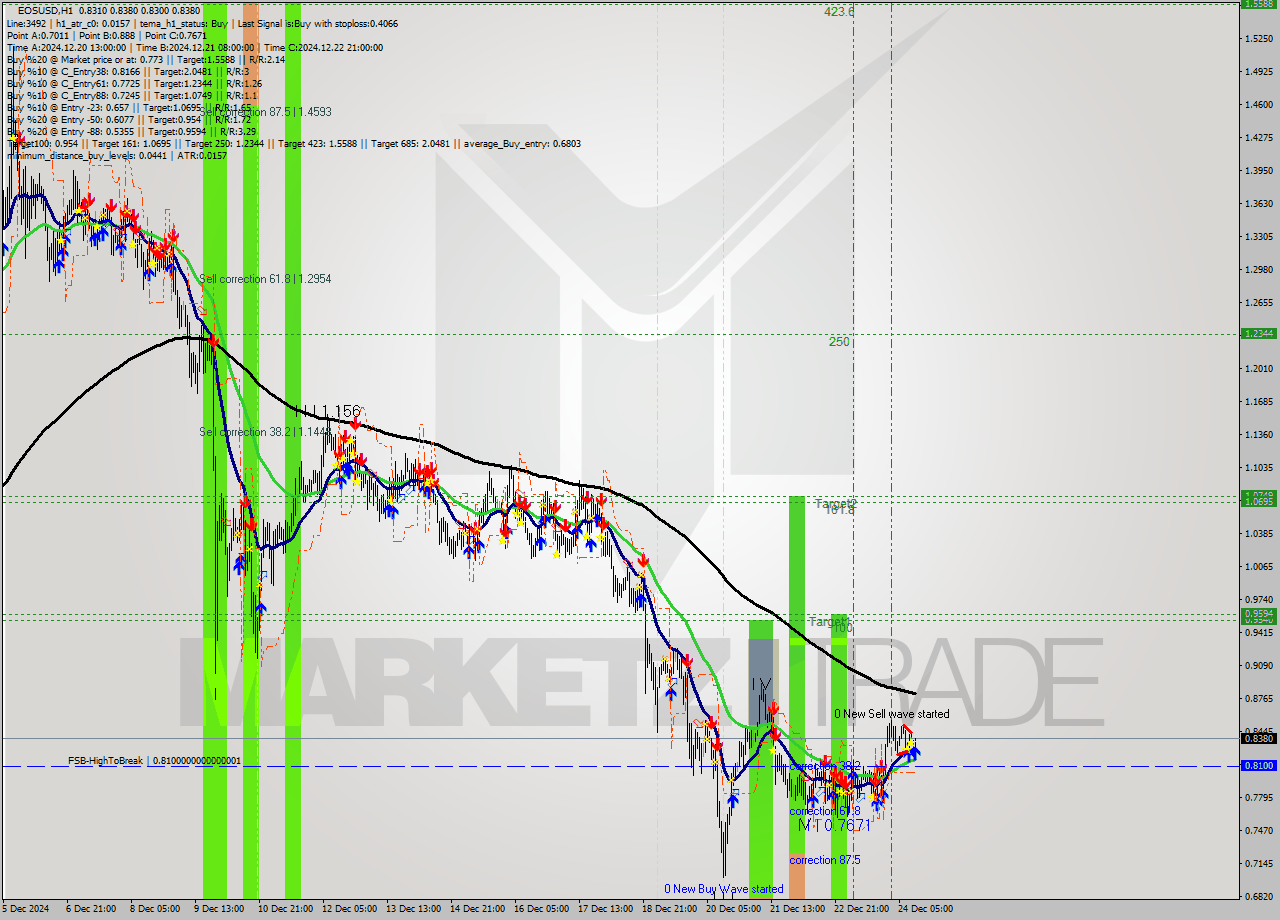Select the '1.156' swing high label
Image resolution: width=1280 pixels, height=920 pixels.
pos(339,411)
